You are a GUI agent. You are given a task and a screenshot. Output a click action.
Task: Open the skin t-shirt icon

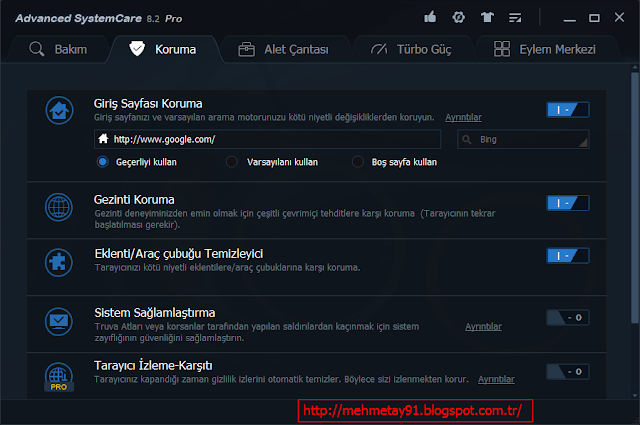pyautogui.click(x=487, y=18)
